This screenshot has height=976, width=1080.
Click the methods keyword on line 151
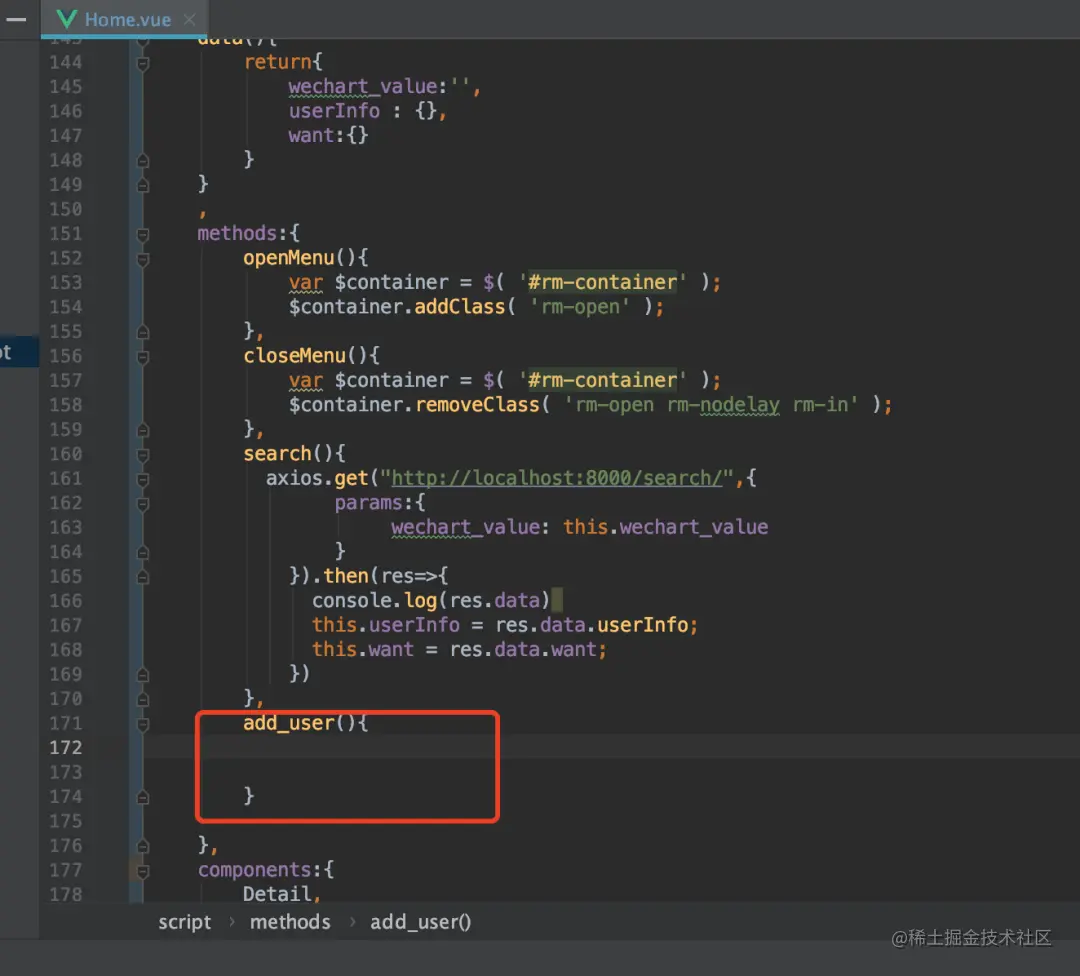237,233
